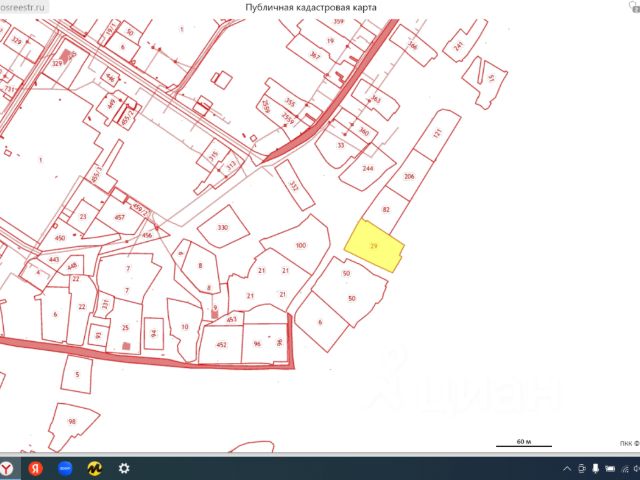Click parcel 455/3 label on the map
The image size is (640, 480).
[x=96, y=174]
